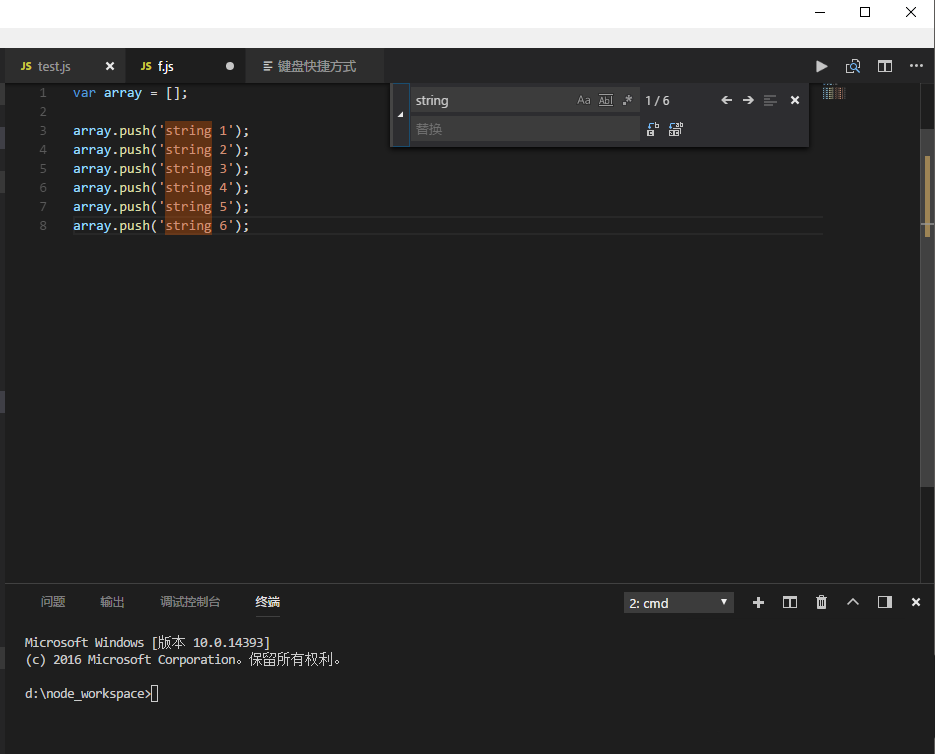
Task: Maximize panel with up chevron
Action: [853, 602]
